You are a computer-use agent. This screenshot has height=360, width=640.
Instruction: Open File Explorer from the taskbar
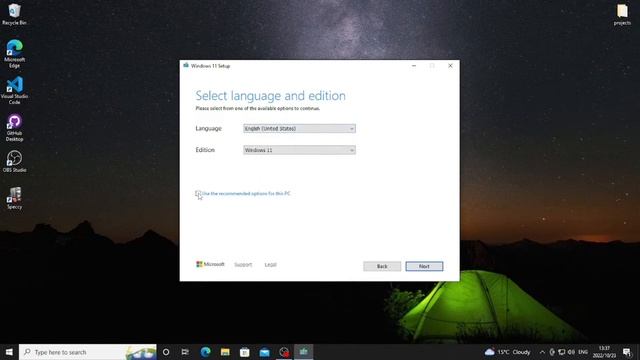[225, 352]
